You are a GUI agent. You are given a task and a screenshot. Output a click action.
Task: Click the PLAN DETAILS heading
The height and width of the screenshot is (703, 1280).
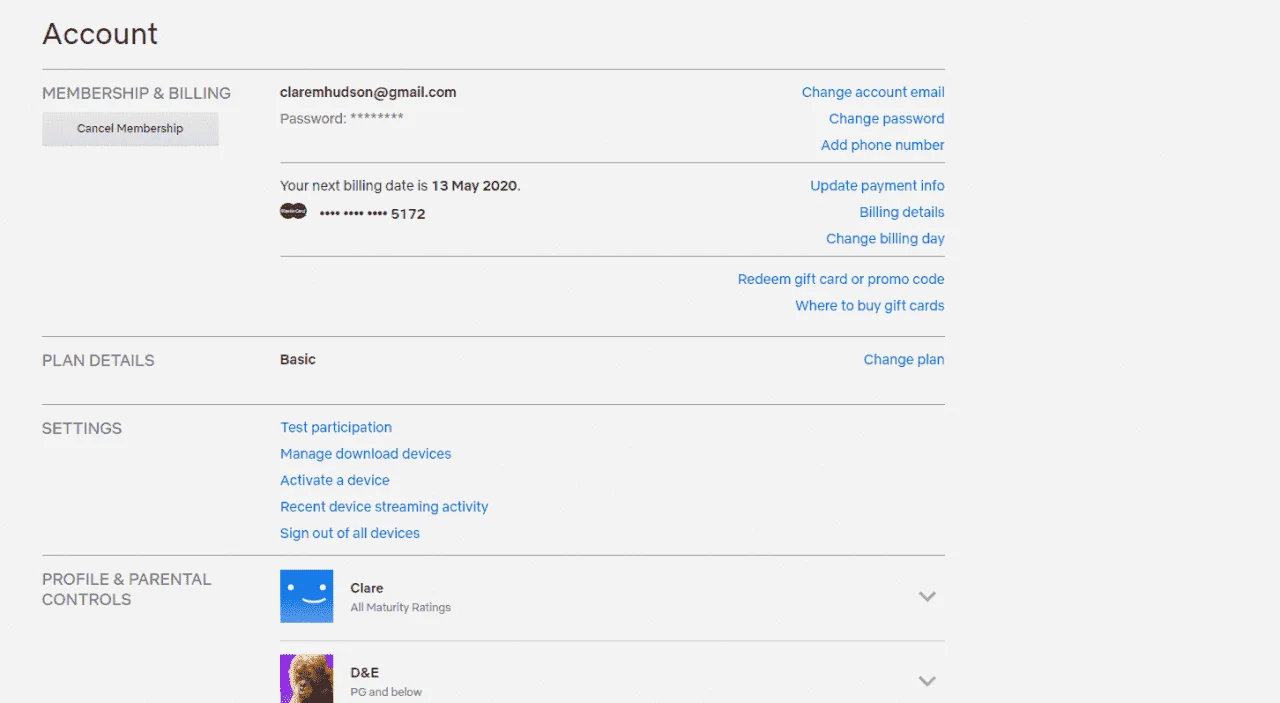(x=98, y=361)
